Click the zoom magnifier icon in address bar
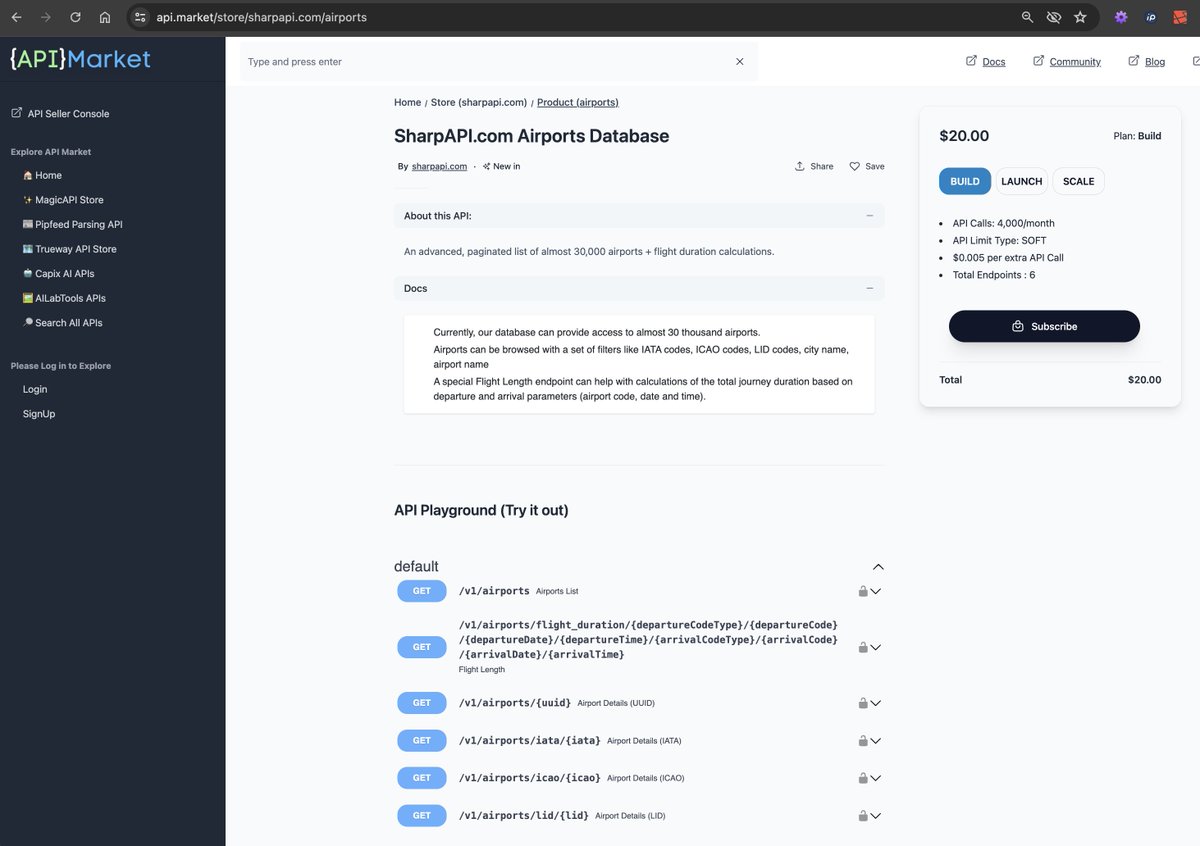 1027,17
